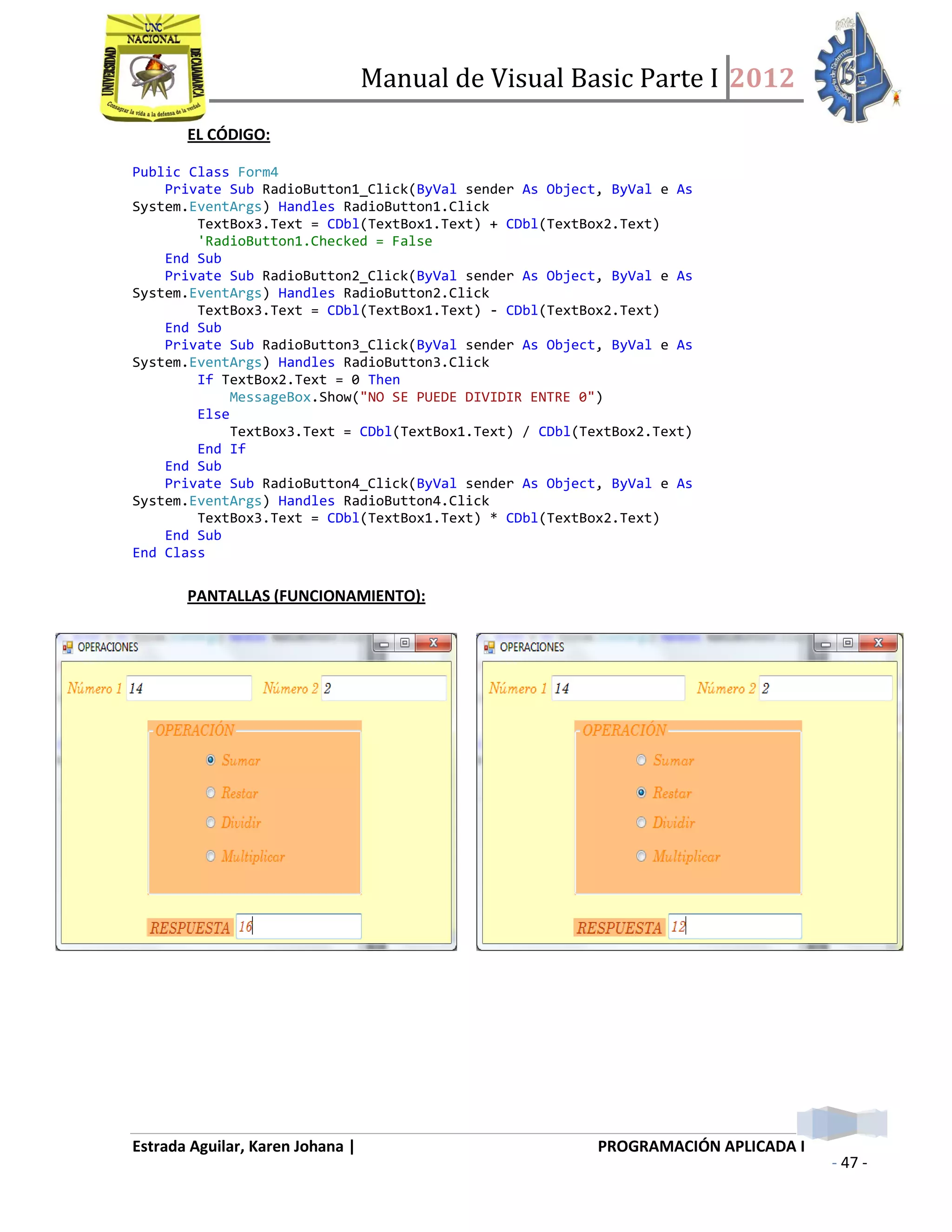This screenshot has height=1232, width=952.
Task: Click 'PROGRAMACIÓN APLICADA I' footer text
Action: click(x=701, y=1147)
